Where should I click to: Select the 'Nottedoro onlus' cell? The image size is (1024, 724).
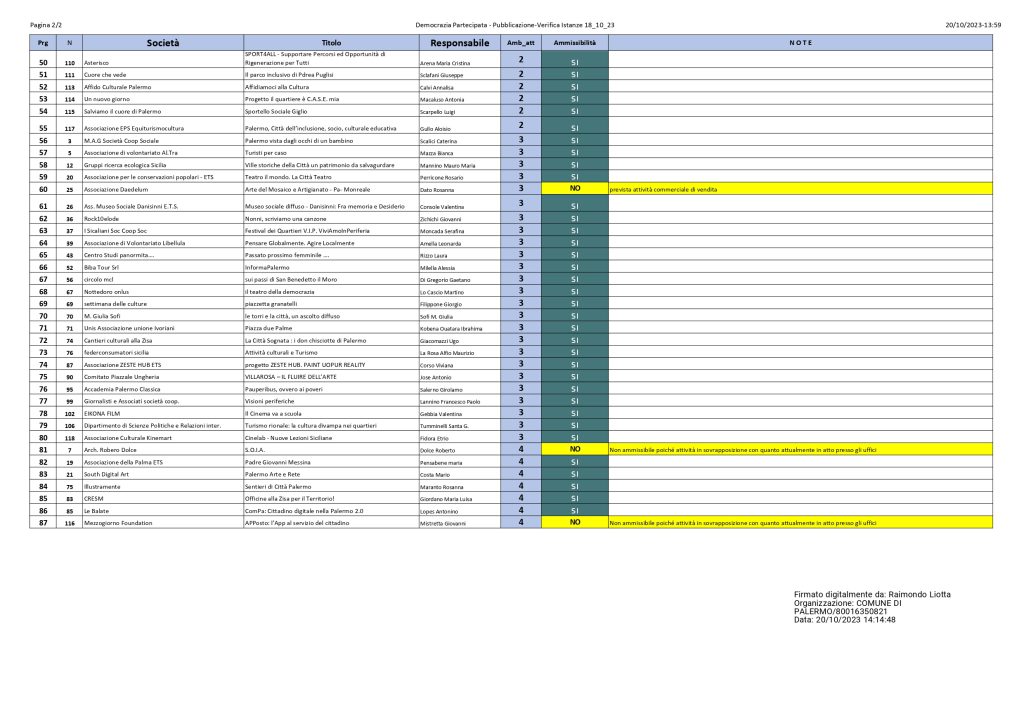[163, 292]
